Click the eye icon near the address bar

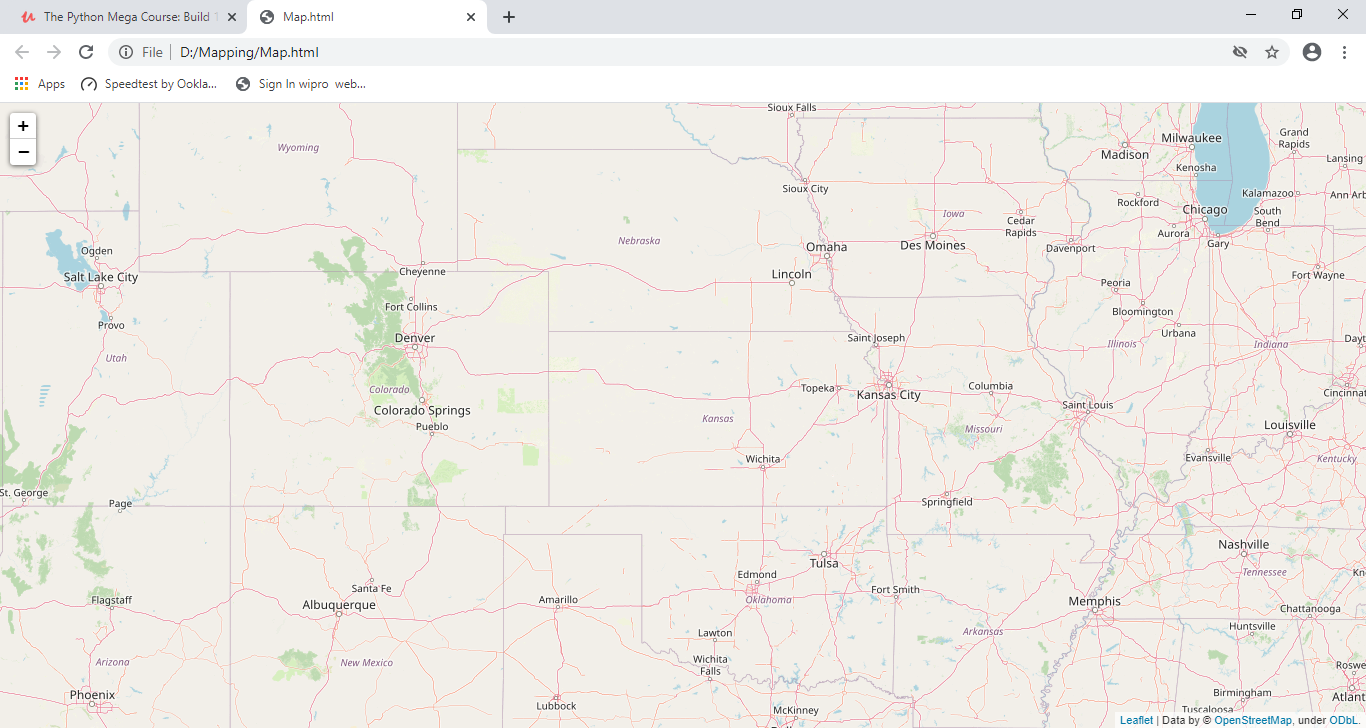pos(1240,51)
